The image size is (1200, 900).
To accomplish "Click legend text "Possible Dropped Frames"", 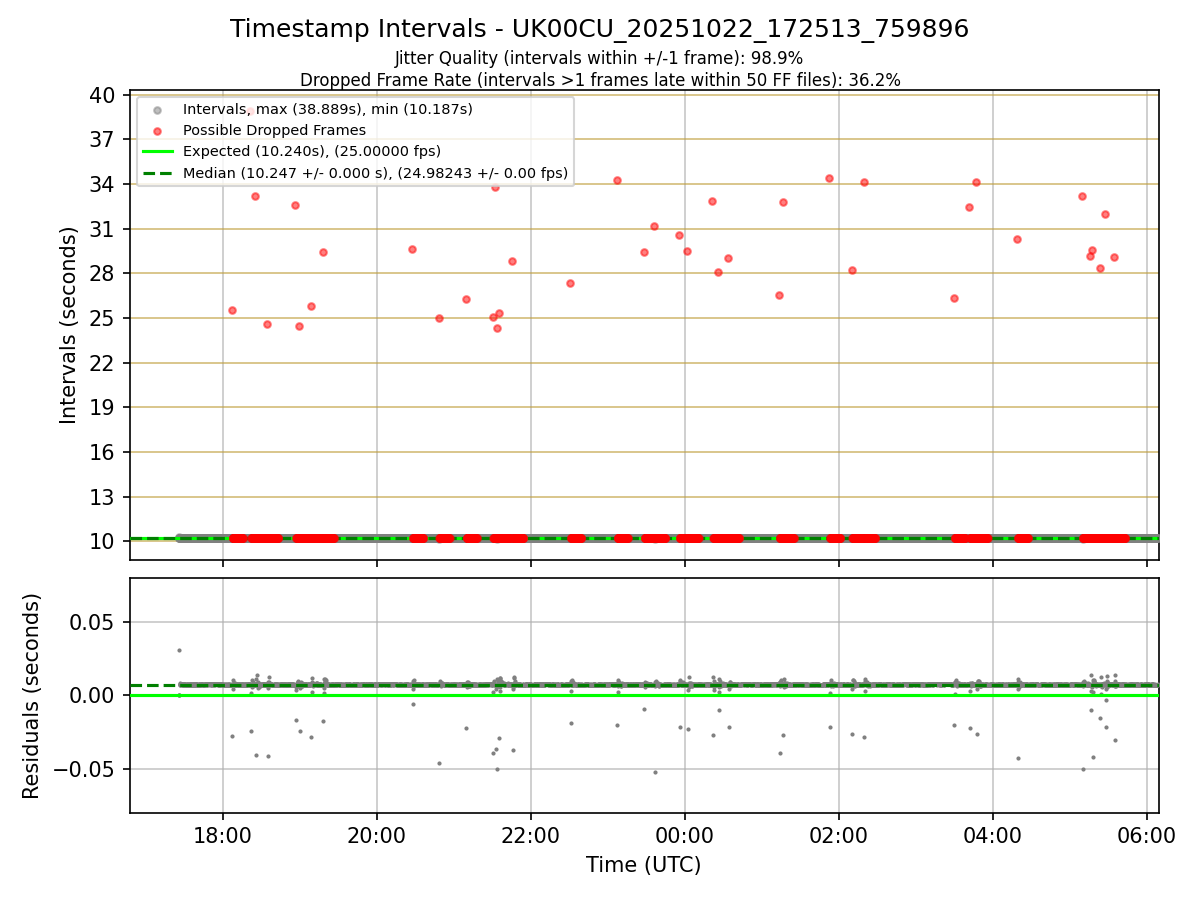I will pos(274,130).
